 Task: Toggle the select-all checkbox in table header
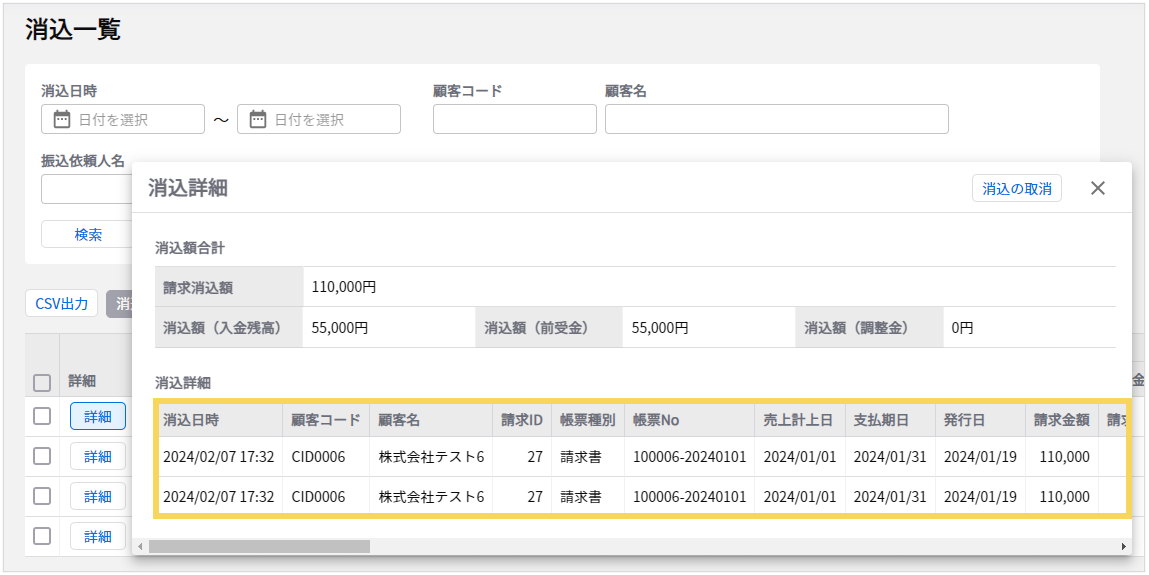pos(42,382)
